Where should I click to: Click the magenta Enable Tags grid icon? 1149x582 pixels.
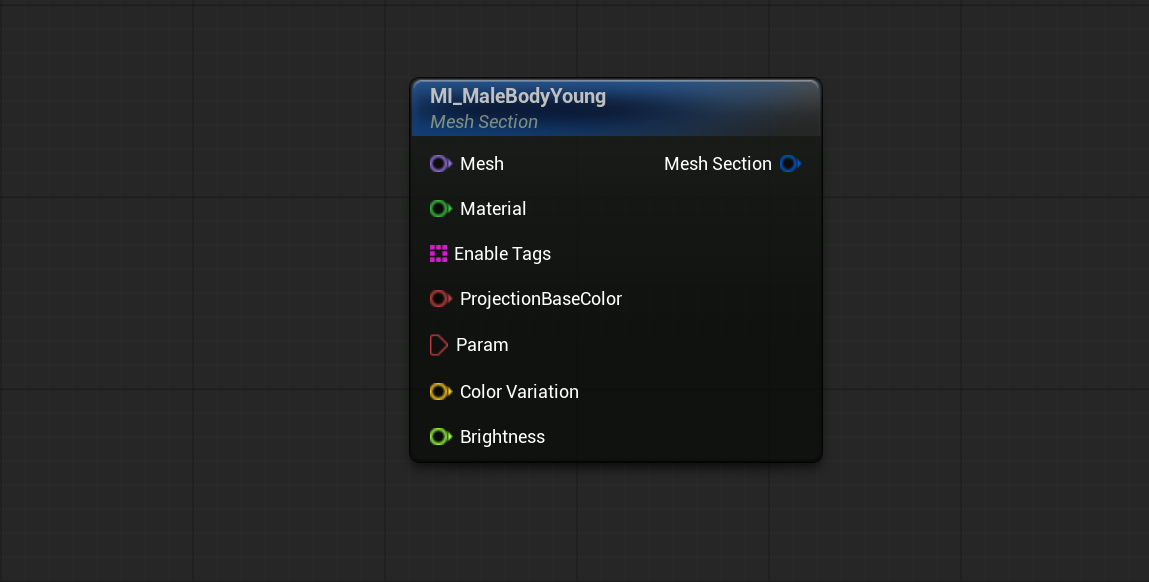pyautogui.click(x=438, y=254)
